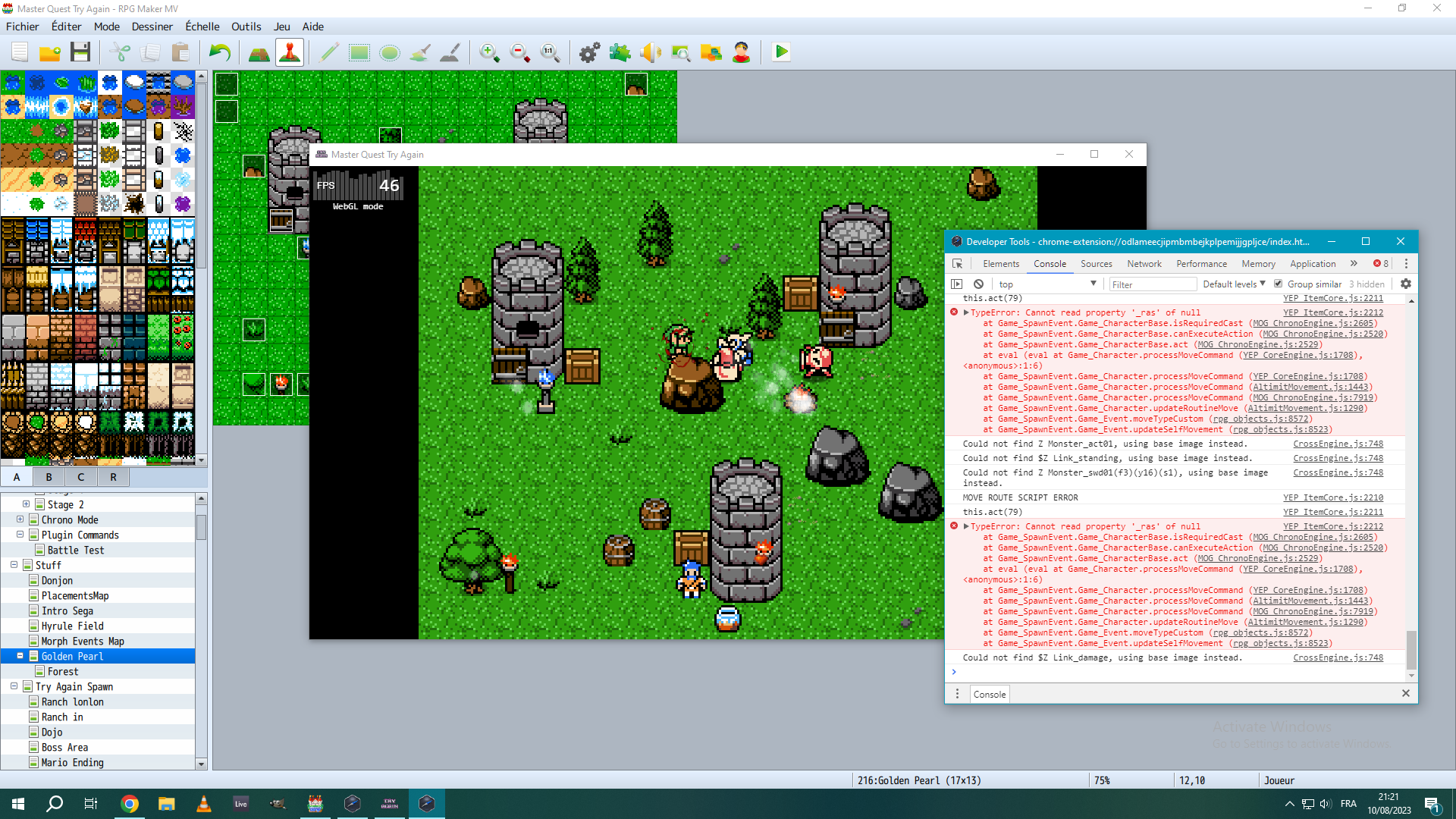Click the console Filter input field
This screenshot has height=819, width=1456.
click(1153, 284)
